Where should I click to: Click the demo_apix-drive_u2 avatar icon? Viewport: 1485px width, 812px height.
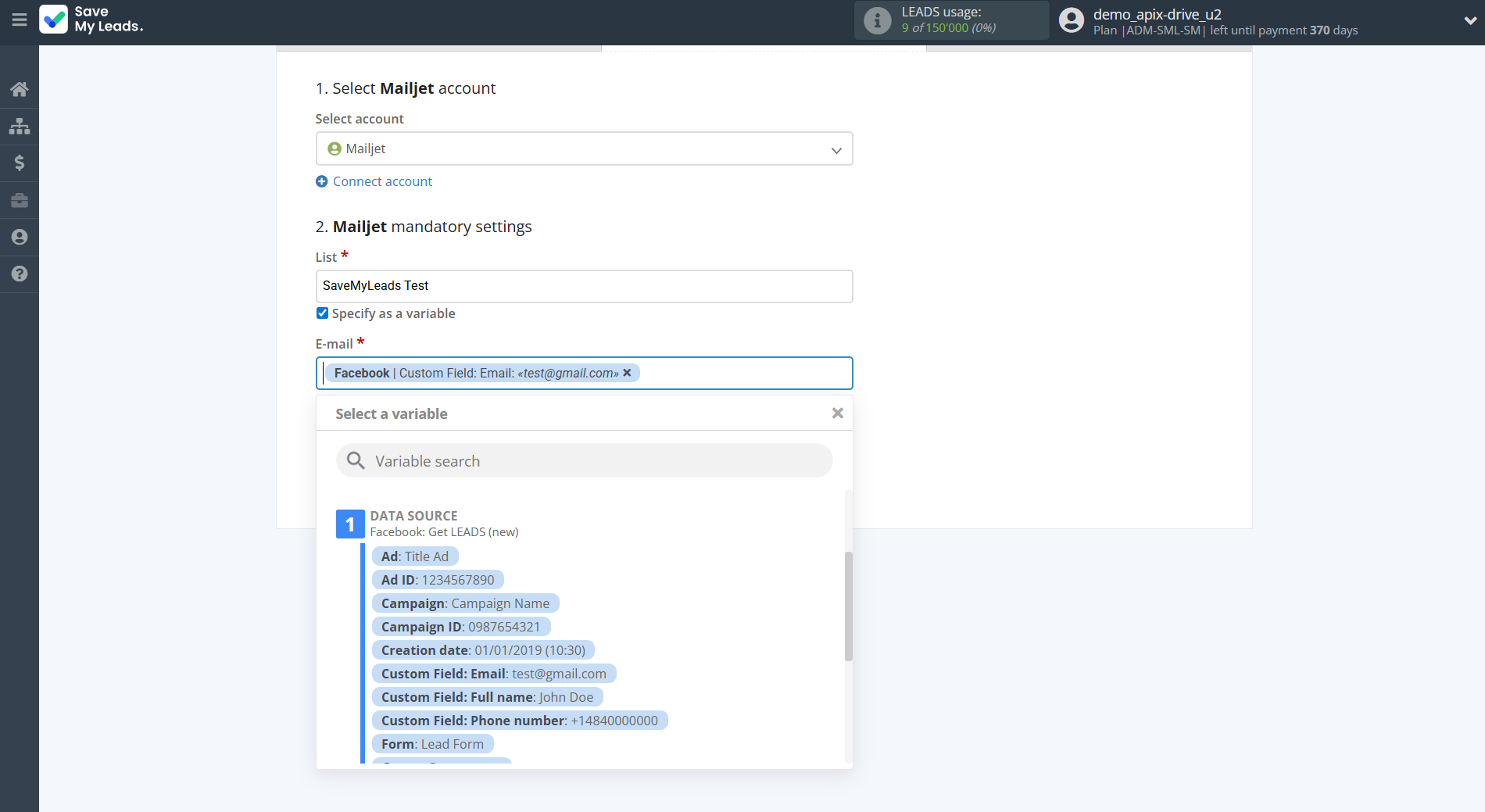[x=1071, y=20]
